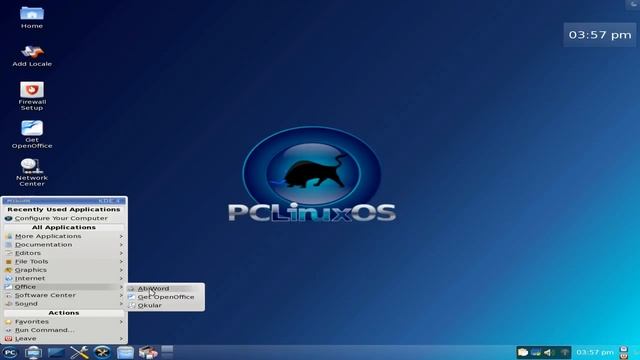
Task: Click the desktop clock widget showing 03:57 pm
Action: pyautogui.click(x=600, y=35)
